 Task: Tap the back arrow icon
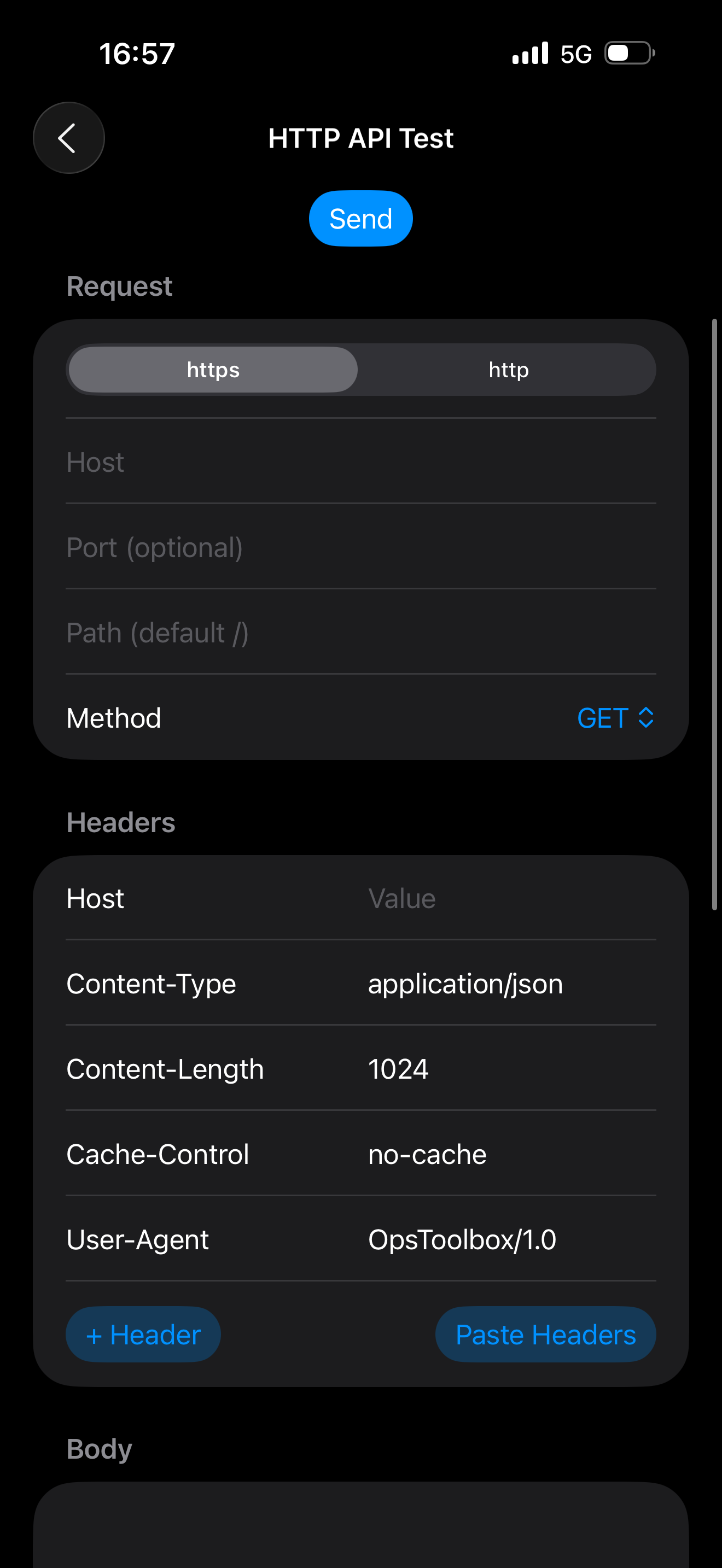(68, 138)
